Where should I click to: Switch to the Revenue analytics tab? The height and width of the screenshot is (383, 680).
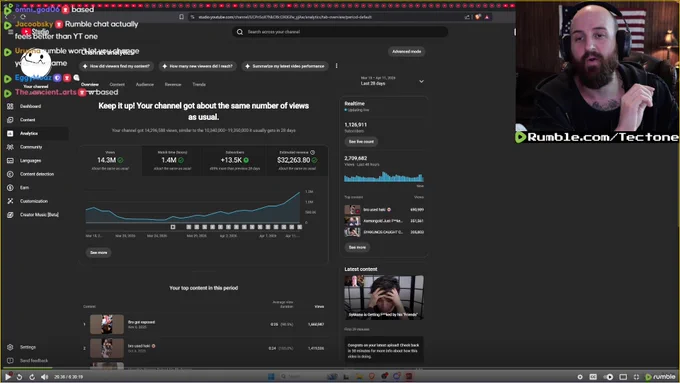tap(173, 85)
